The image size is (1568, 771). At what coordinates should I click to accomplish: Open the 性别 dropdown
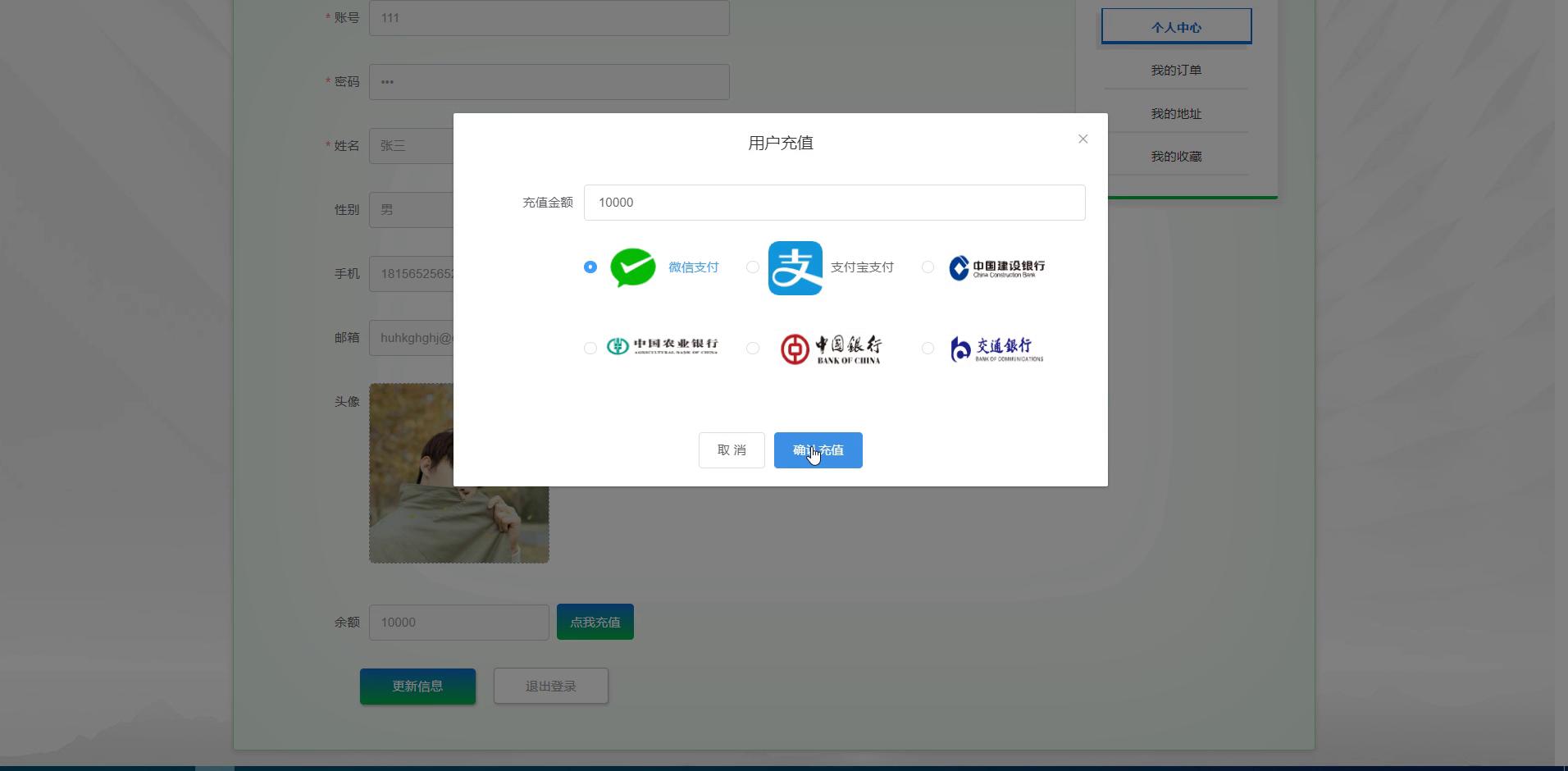coord(411,210)
